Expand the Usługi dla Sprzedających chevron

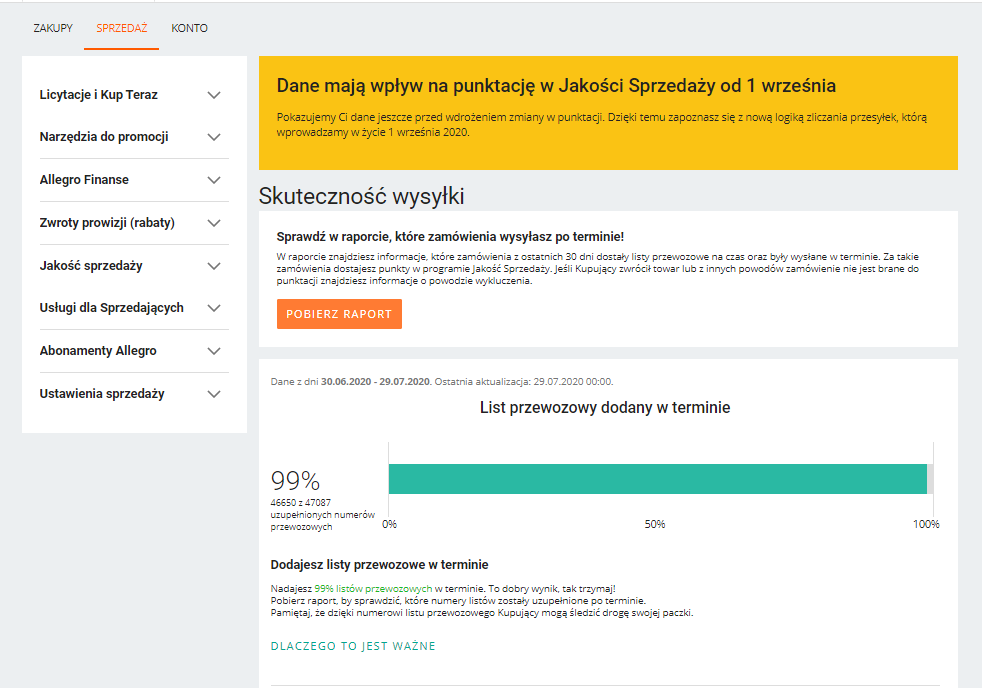(x=214, y=308)
